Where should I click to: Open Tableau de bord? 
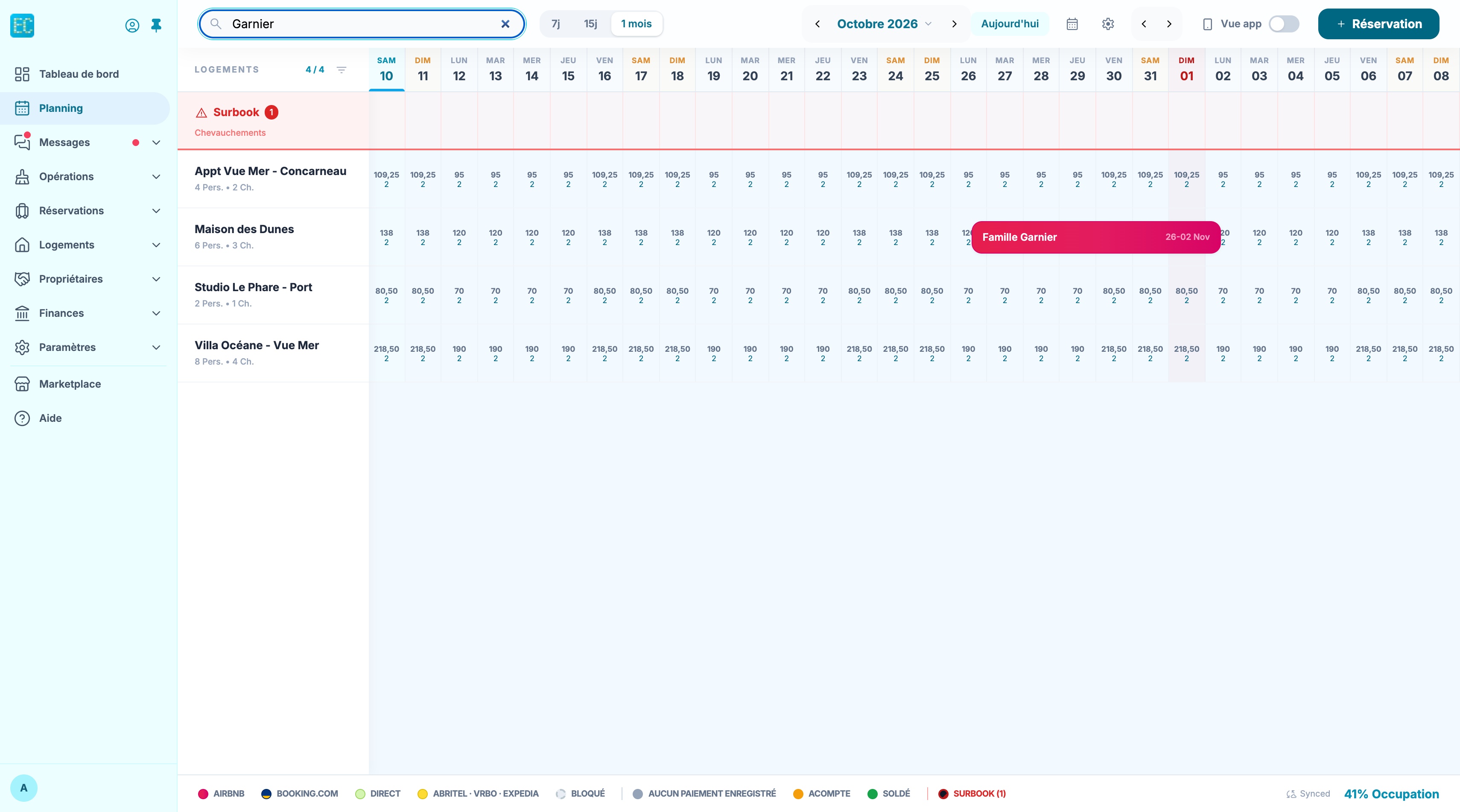click(85, 74)
